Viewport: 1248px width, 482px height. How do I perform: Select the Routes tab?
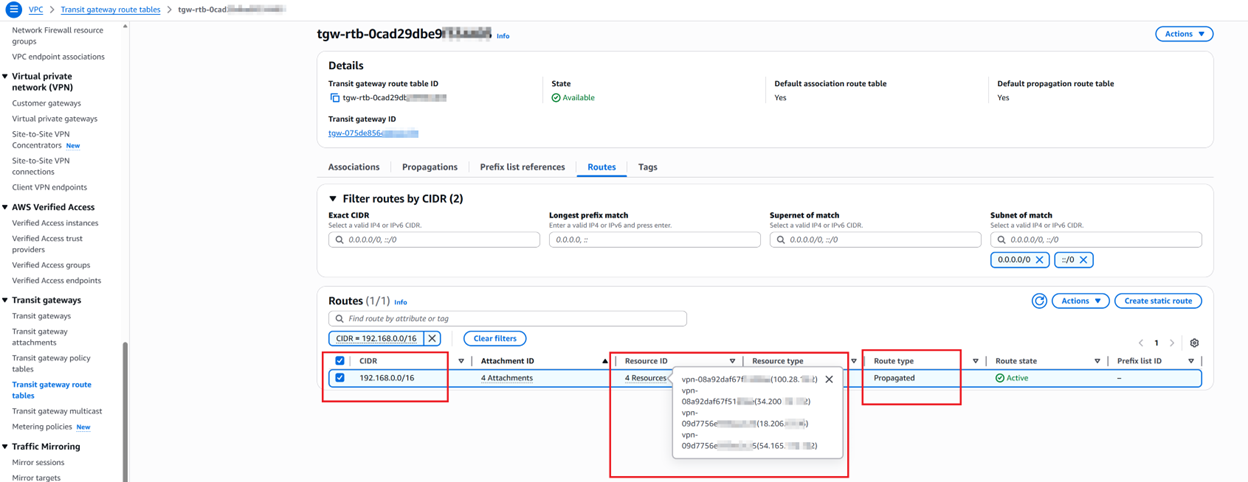[602, 167]
